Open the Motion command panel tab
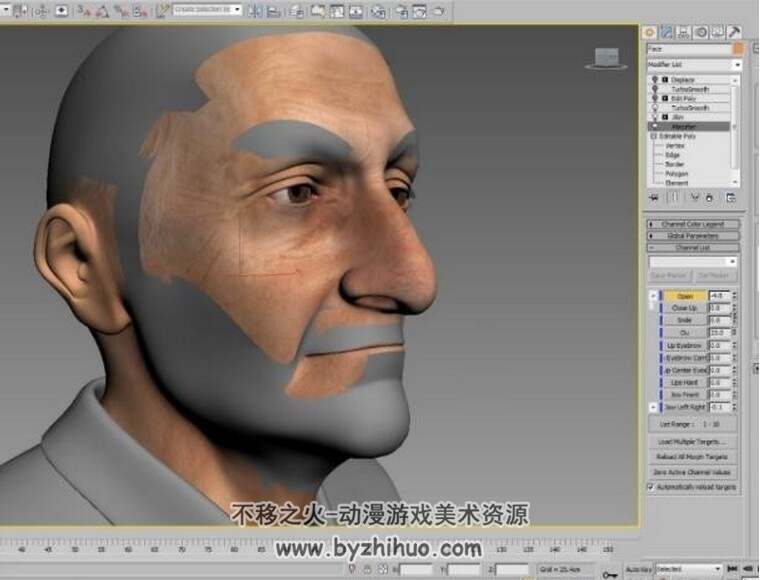Screen dimensions: 761x580 700,33
